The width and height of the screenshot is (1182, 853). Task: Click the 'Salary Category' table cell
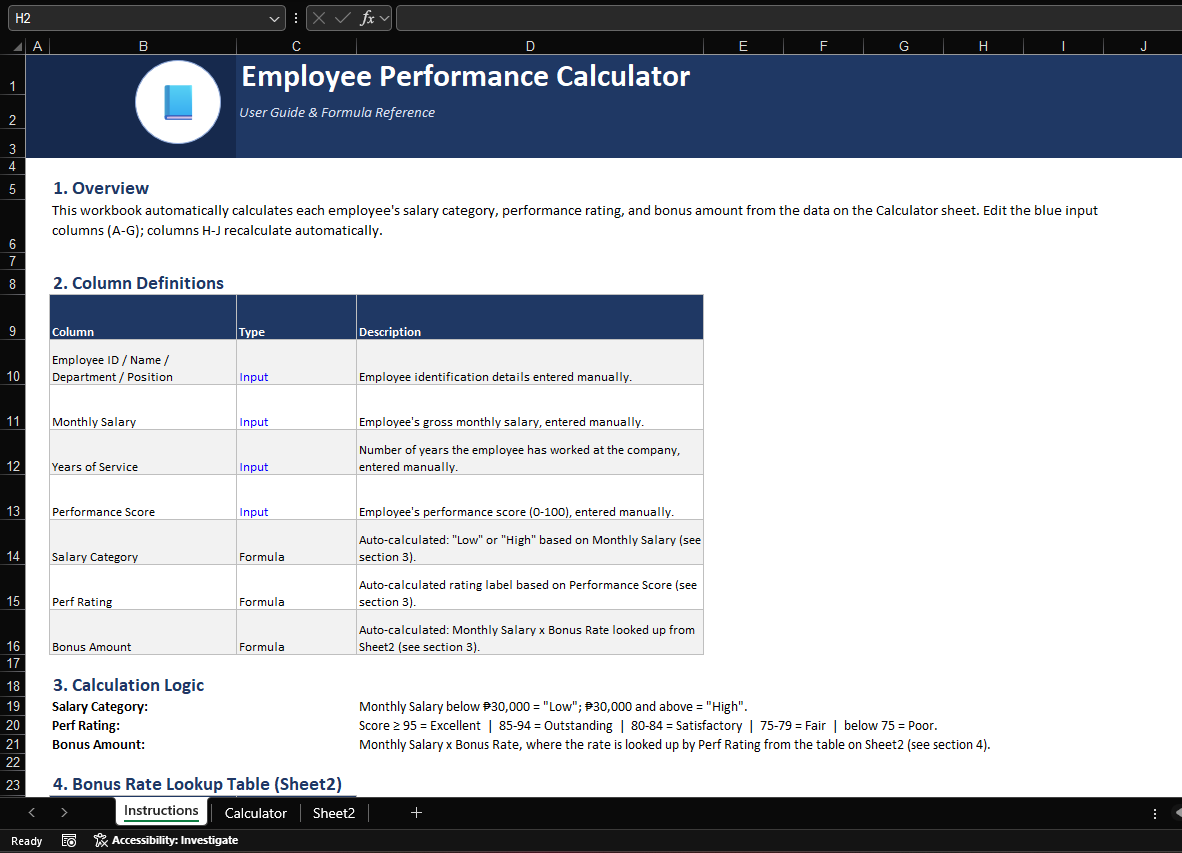pos(143,543)
